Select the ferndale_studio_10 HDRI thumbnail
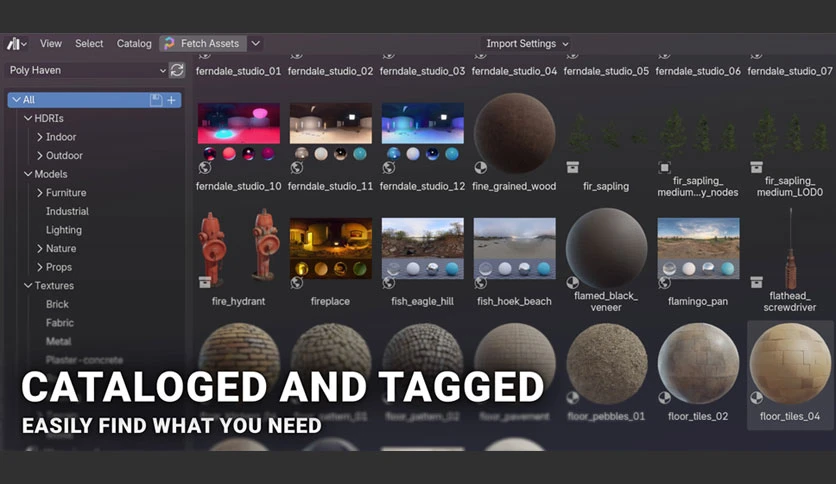Screen dimensions: 836x484 pyautogui.click(x=239, y=132)
